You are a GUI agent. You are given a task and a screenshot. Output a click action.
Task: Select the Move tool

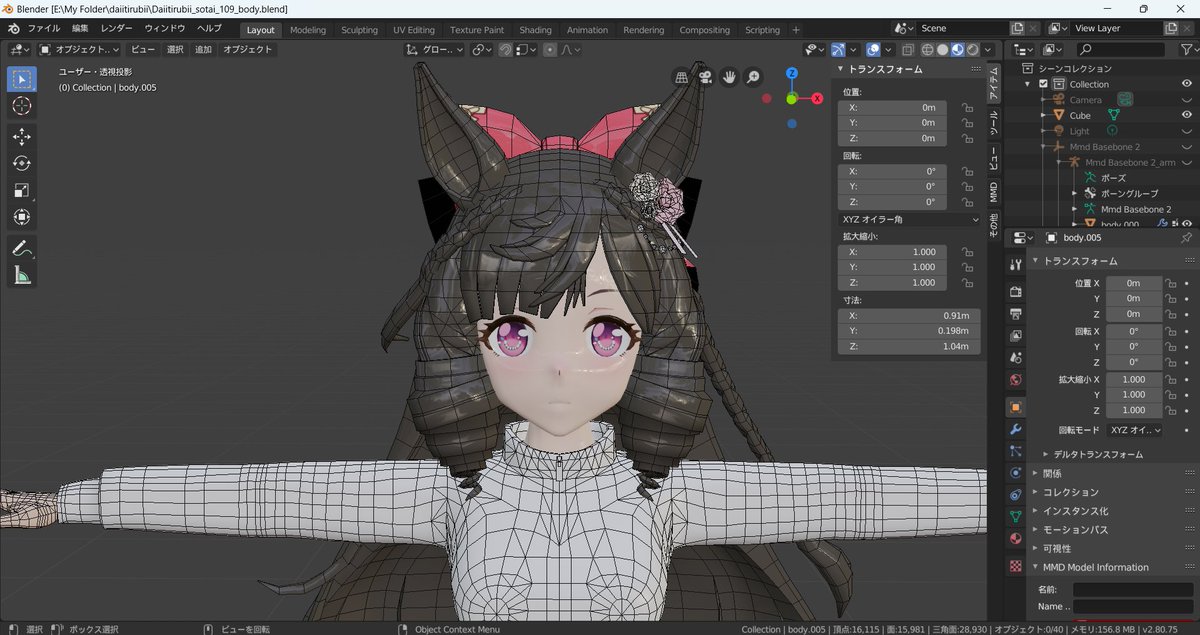pyautogui.click(x=22, y=136)
